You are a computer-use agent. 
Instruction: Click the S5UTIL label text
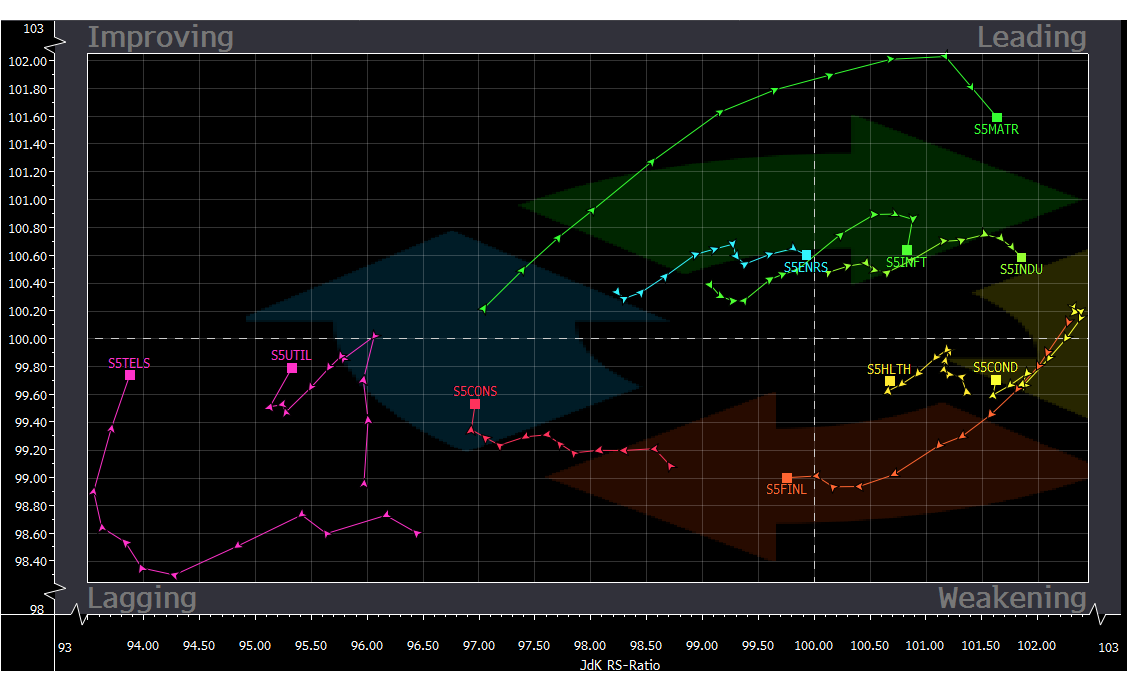(x=291, y=356)
